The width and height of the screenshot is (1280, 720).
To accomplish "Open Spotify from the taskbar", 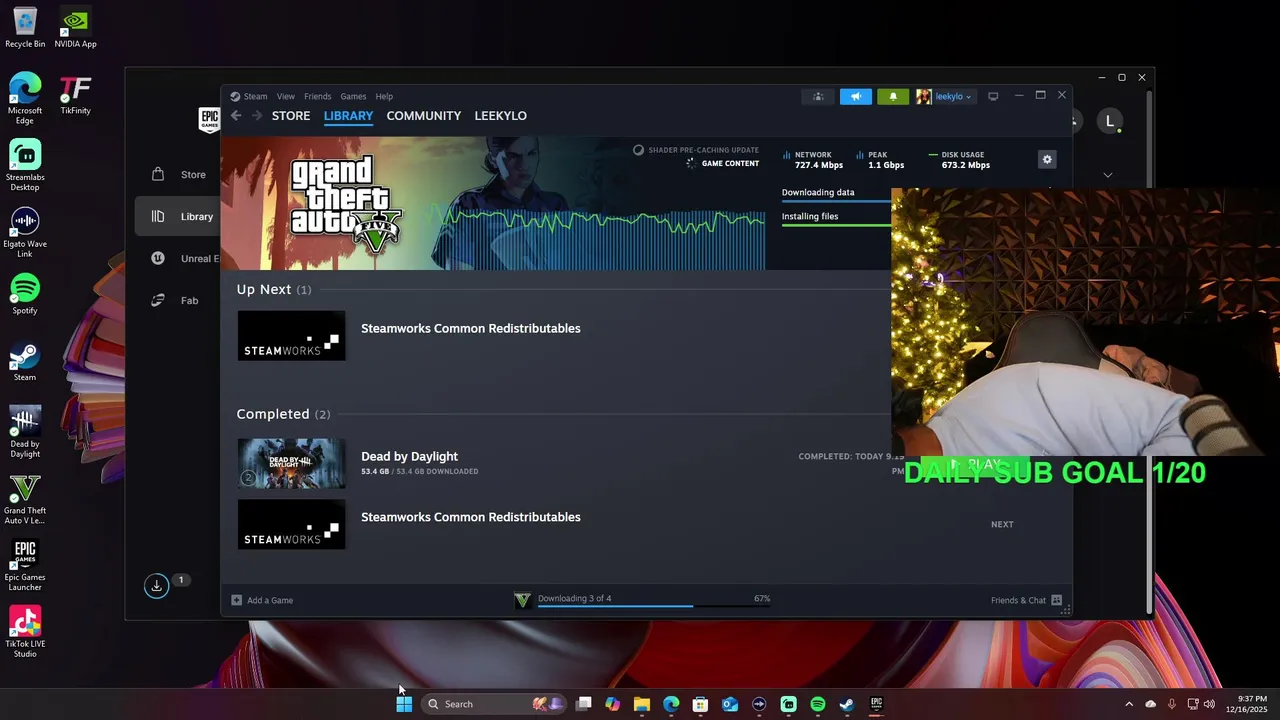I will coord(818,704).
